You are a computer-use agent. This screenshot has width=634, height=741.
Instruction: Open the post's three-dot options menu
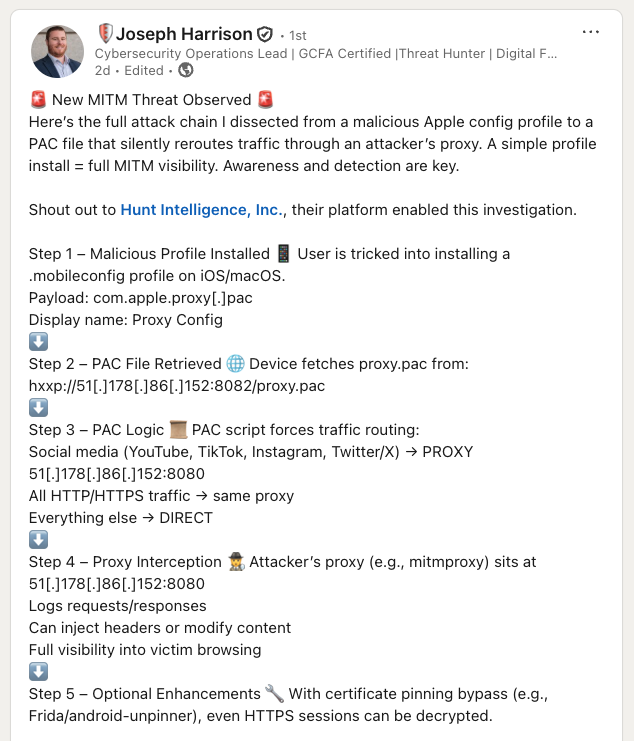pyautogui.click(x=591, y=32)
